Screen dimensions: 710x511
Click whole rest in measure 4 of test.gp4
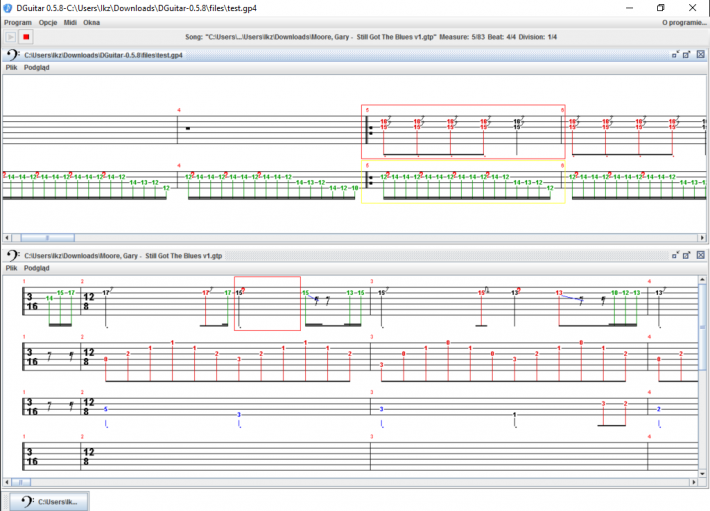(188, 128)
